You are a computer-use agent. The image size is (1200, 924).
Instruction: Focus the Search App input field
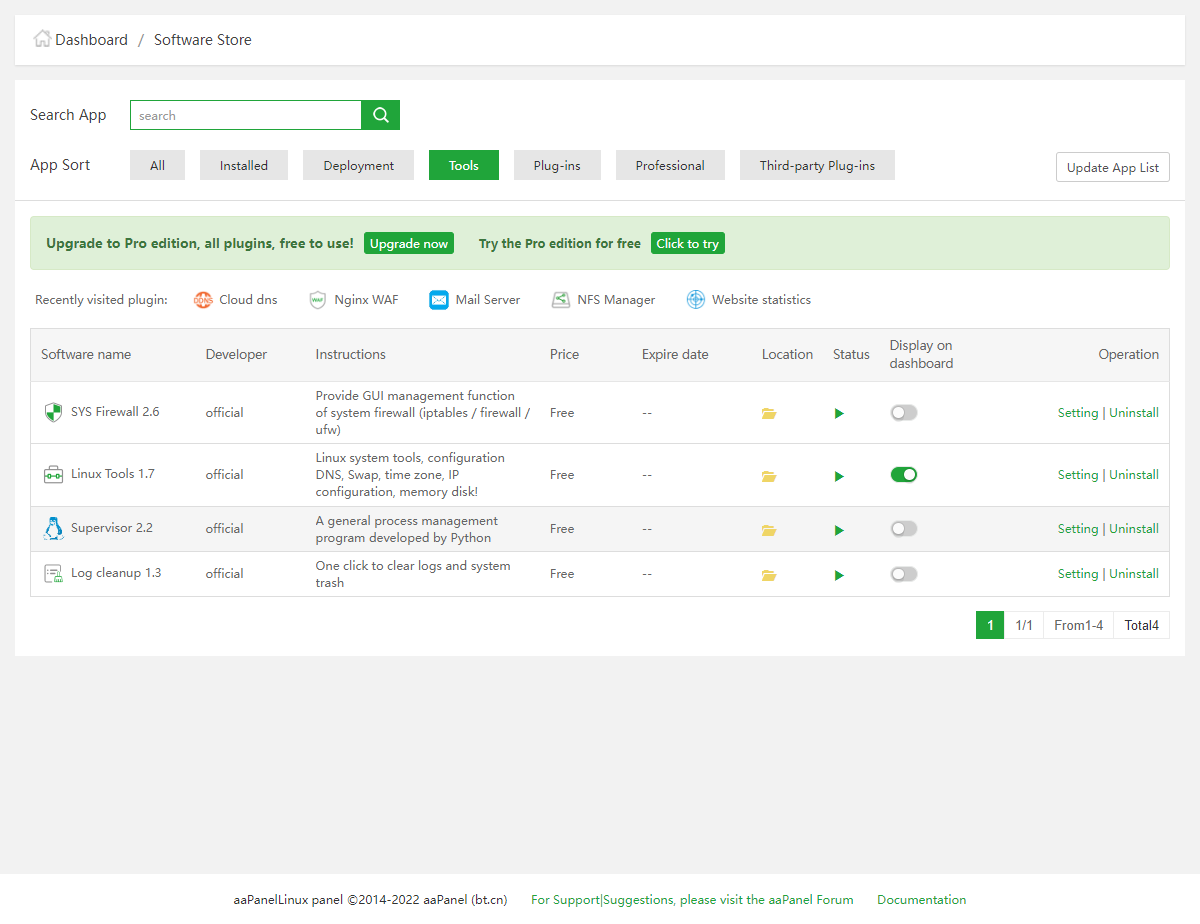245,115
